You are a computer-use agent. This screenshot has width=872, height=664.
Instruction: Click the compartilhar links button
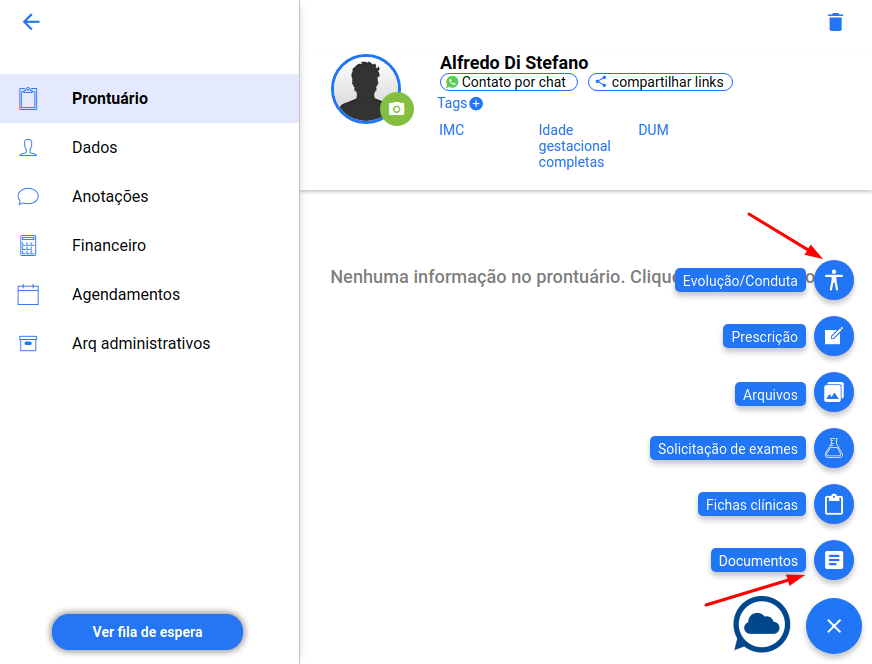(x=660, y=82)
